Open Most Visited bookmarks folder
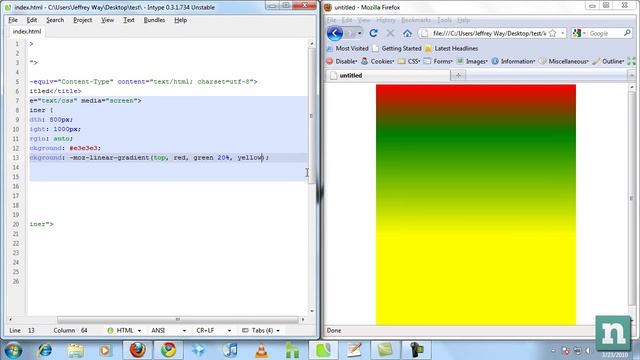 click(348, 49)
